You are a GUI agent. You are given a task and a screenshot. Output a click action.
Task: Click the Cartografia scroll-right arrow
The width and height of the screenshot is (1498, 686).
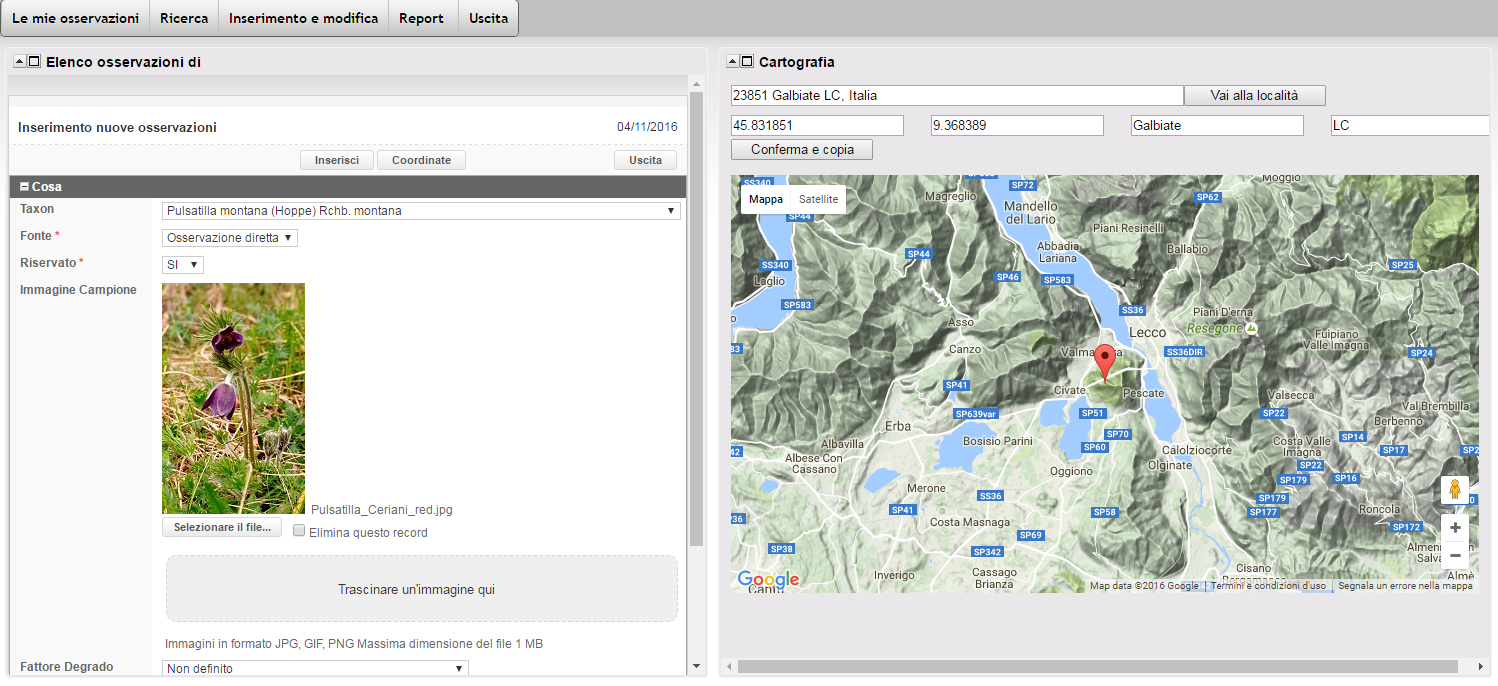pyautogui.click(x=1481, y=666)
